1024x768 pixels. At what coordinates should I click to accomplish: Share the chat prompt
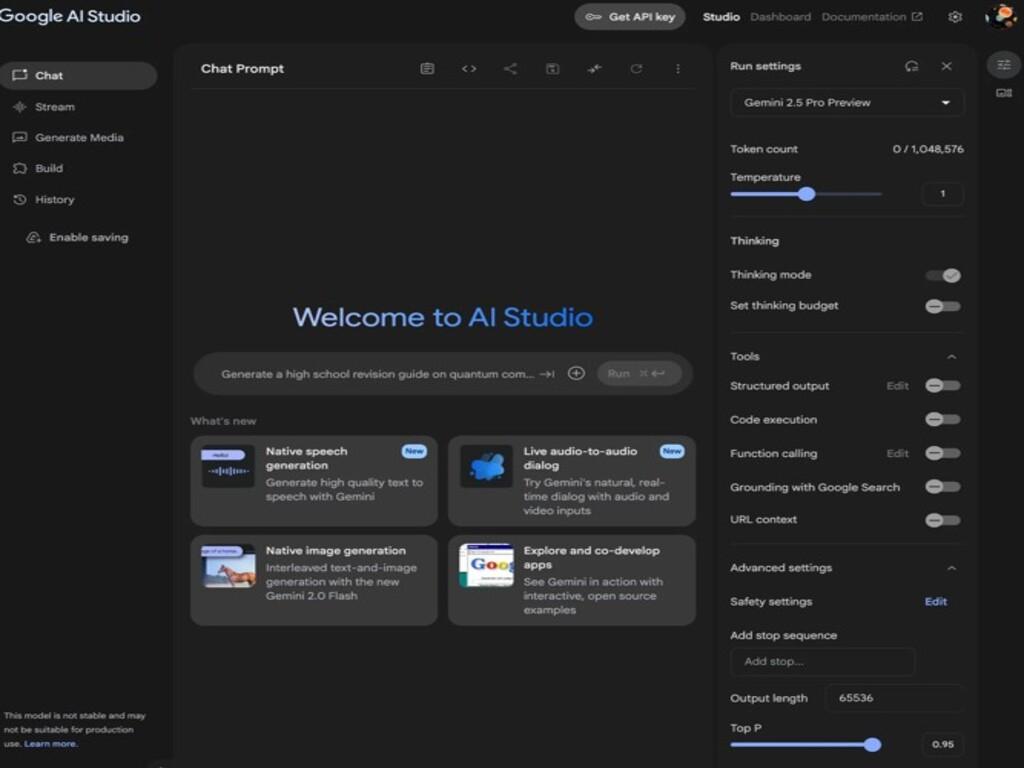click(x=510, y=69)
